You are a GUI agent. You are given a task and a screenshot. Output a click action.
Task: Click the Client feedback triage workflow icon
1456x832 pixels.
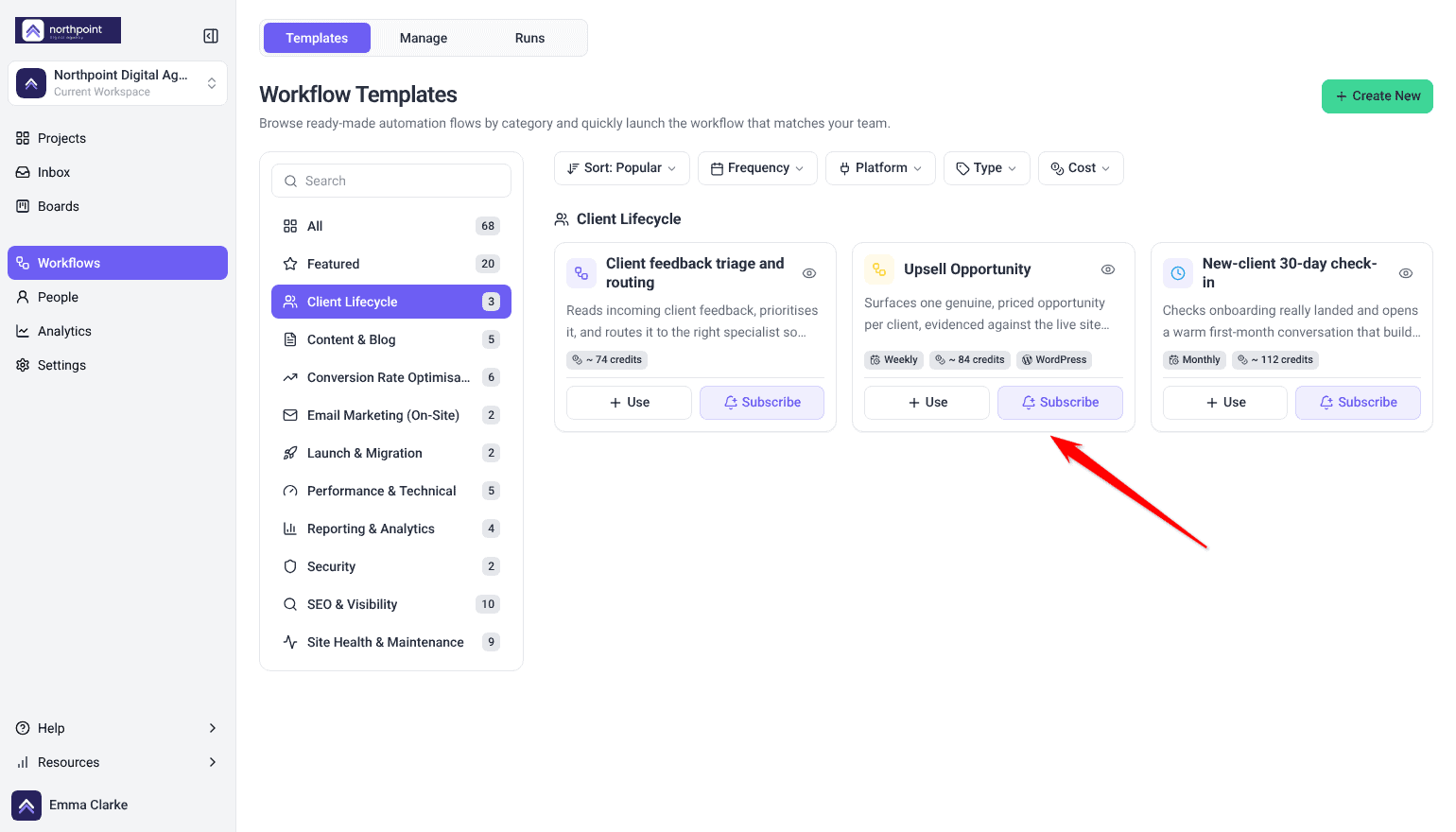581,273
